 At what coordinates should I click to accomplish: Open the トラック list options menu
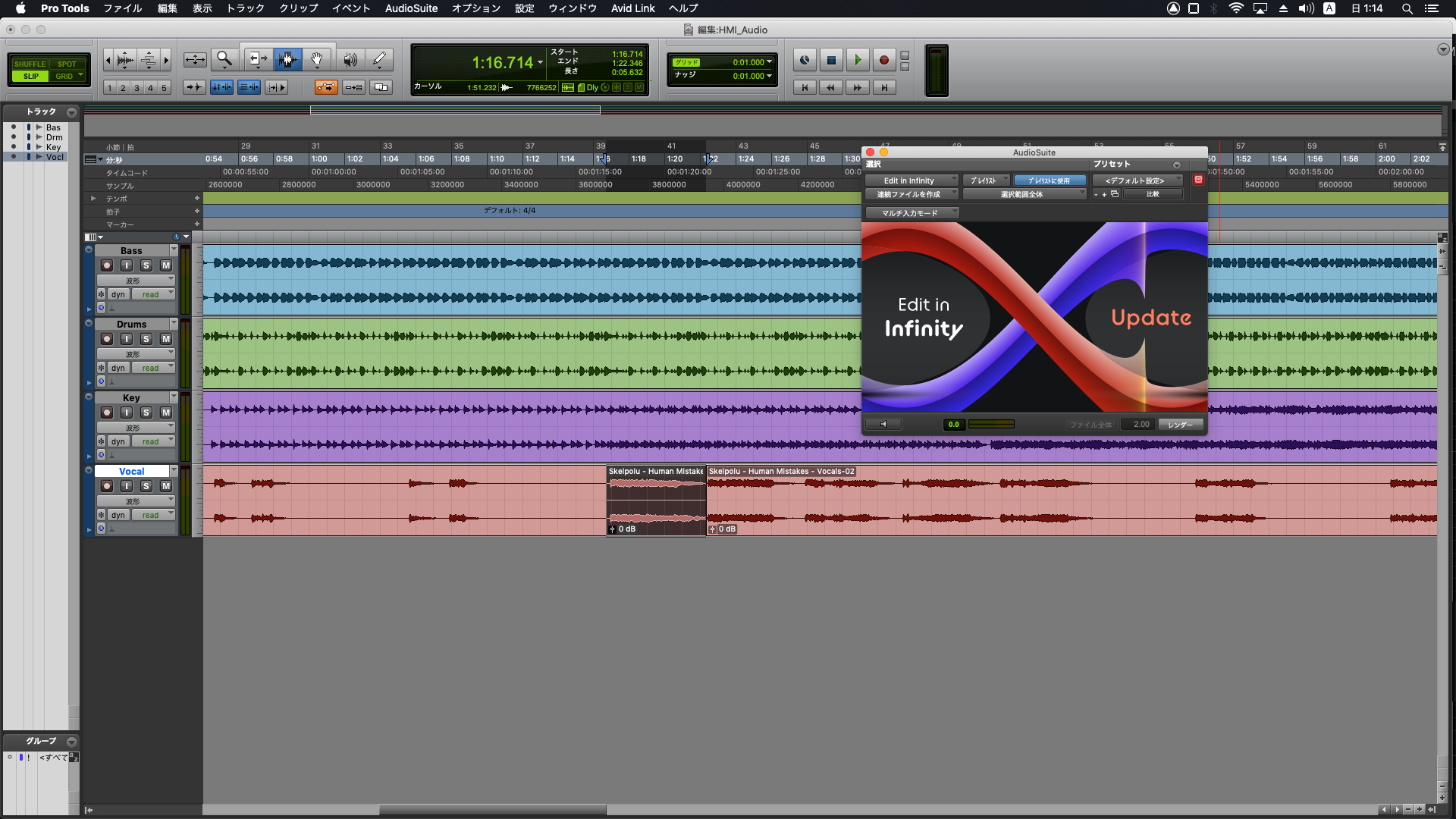coord(71,112)
